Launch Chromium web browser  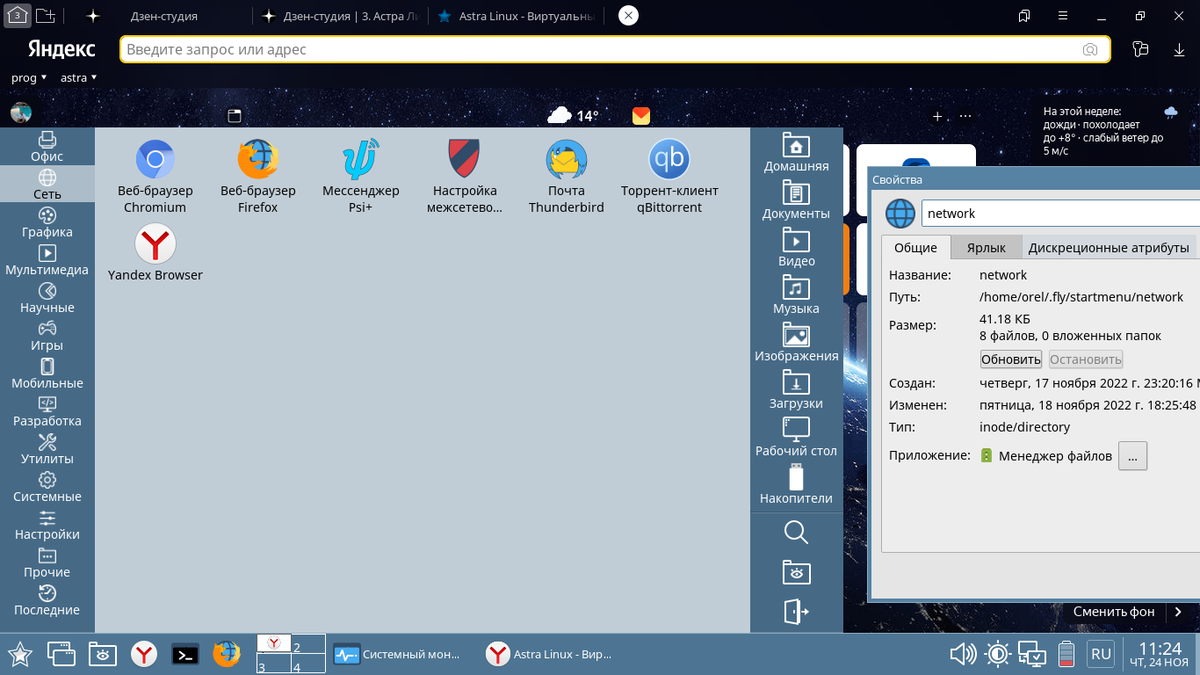pos(155,176)
